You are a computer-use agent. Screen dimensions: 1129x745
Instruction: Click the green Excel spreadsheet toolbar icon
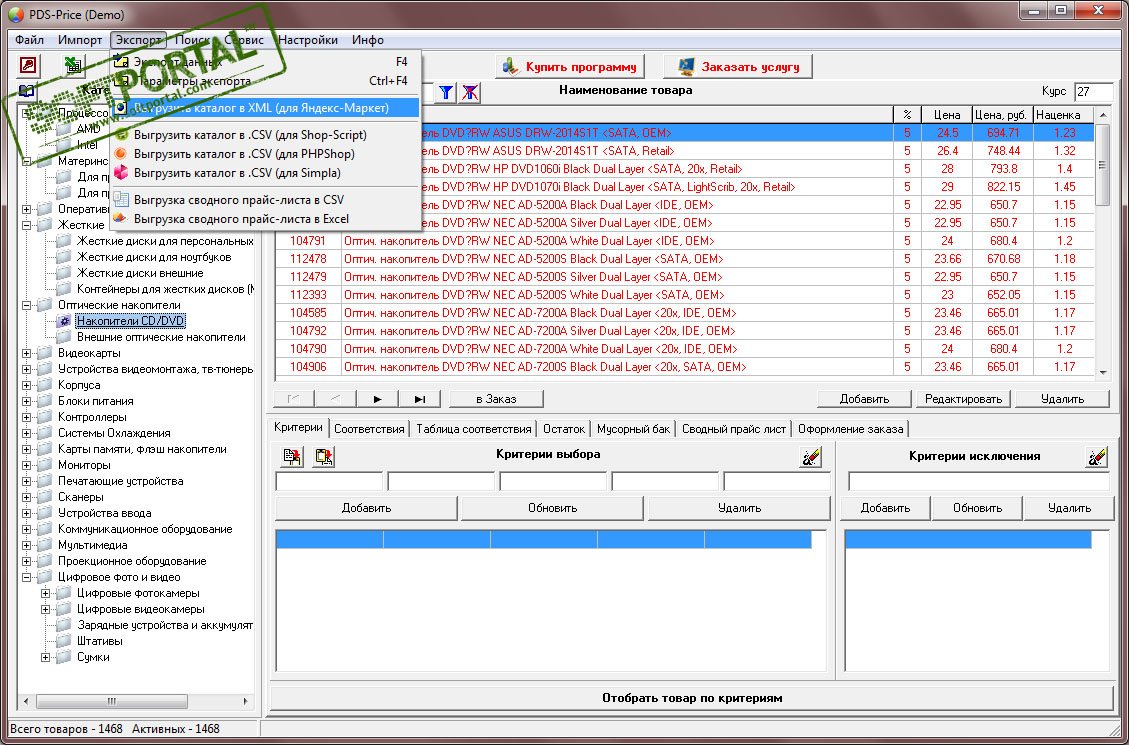[74, 66]
